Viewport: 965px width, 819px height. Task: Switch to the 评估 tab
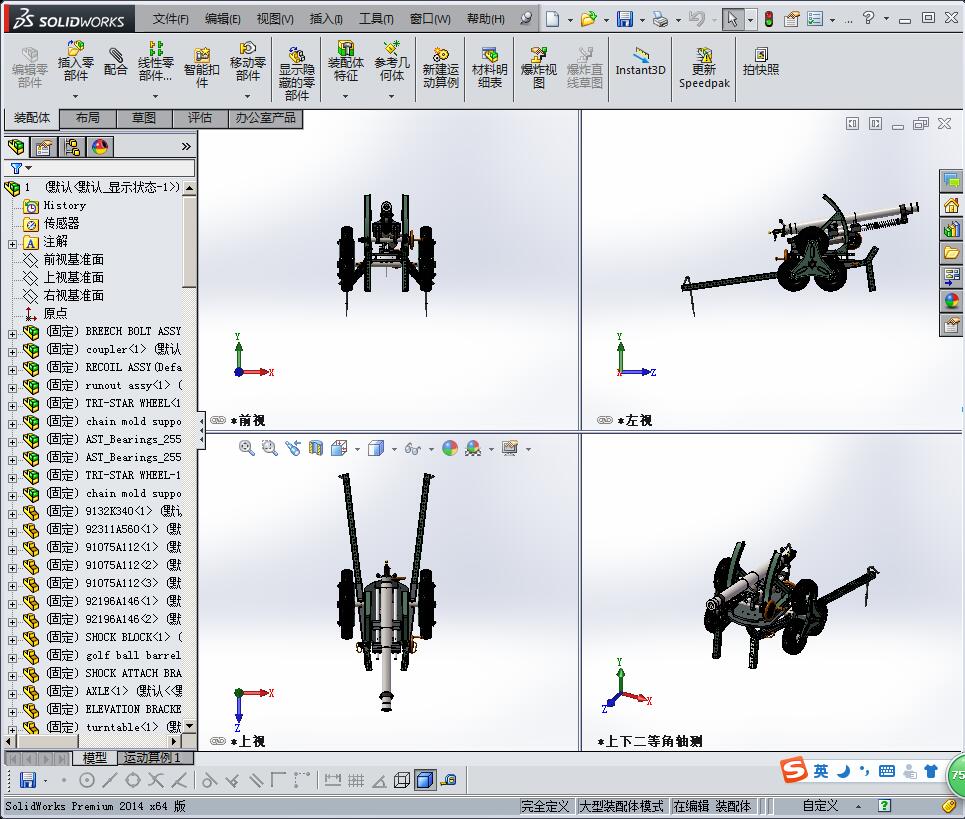pyautogui.click(x=200, y=118)
